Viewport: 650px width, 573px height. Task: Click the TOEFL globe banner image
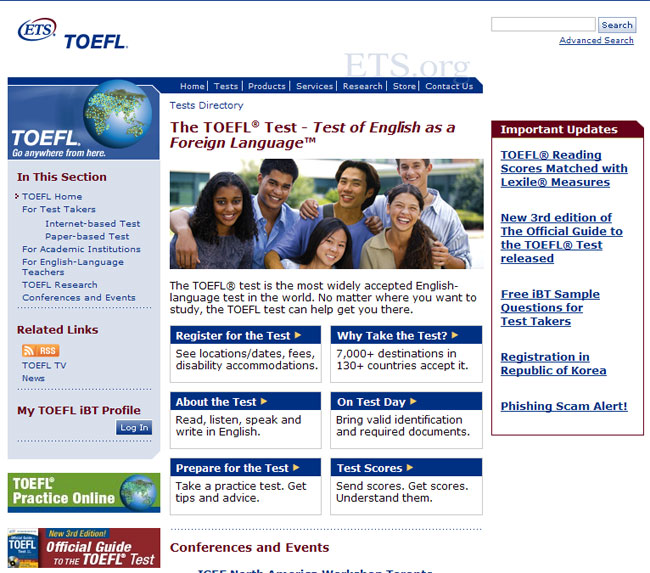point(84,119)
